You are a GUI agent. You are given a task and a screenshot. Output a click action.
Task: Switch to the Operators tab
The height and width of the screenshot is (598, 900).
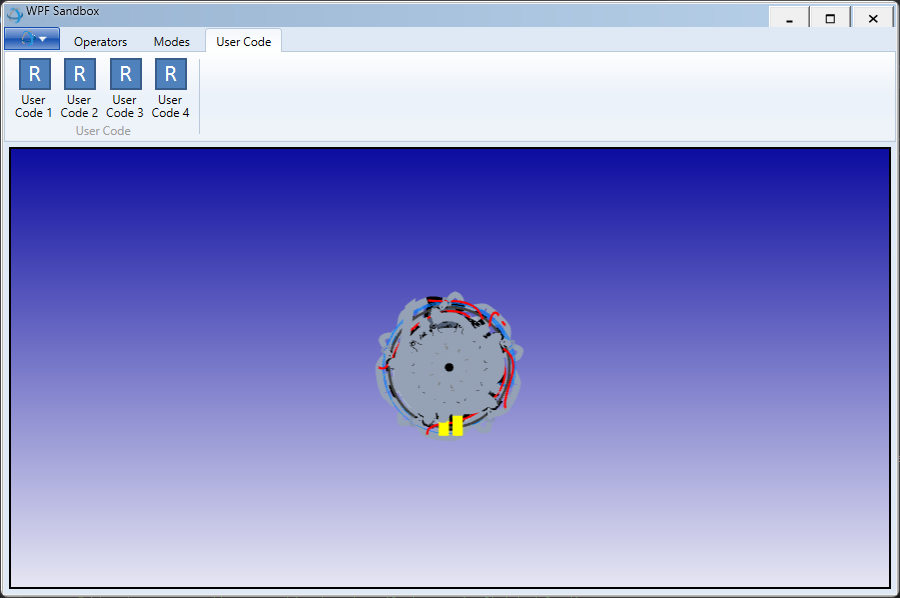click(x=100, y=42)
